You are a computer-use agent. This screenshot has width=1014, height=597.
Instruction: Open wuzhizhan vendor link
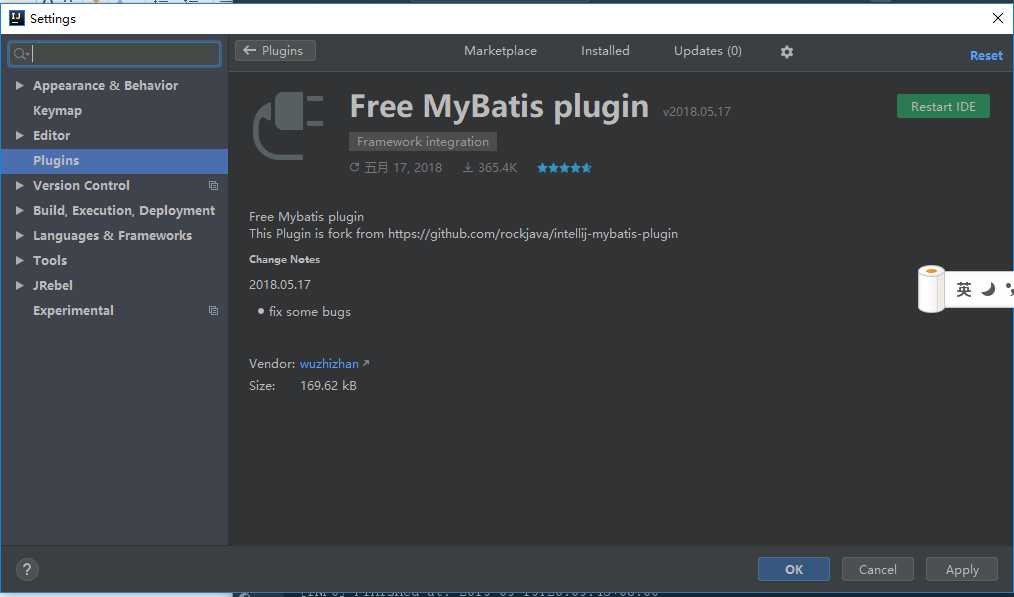click(329, 364)
